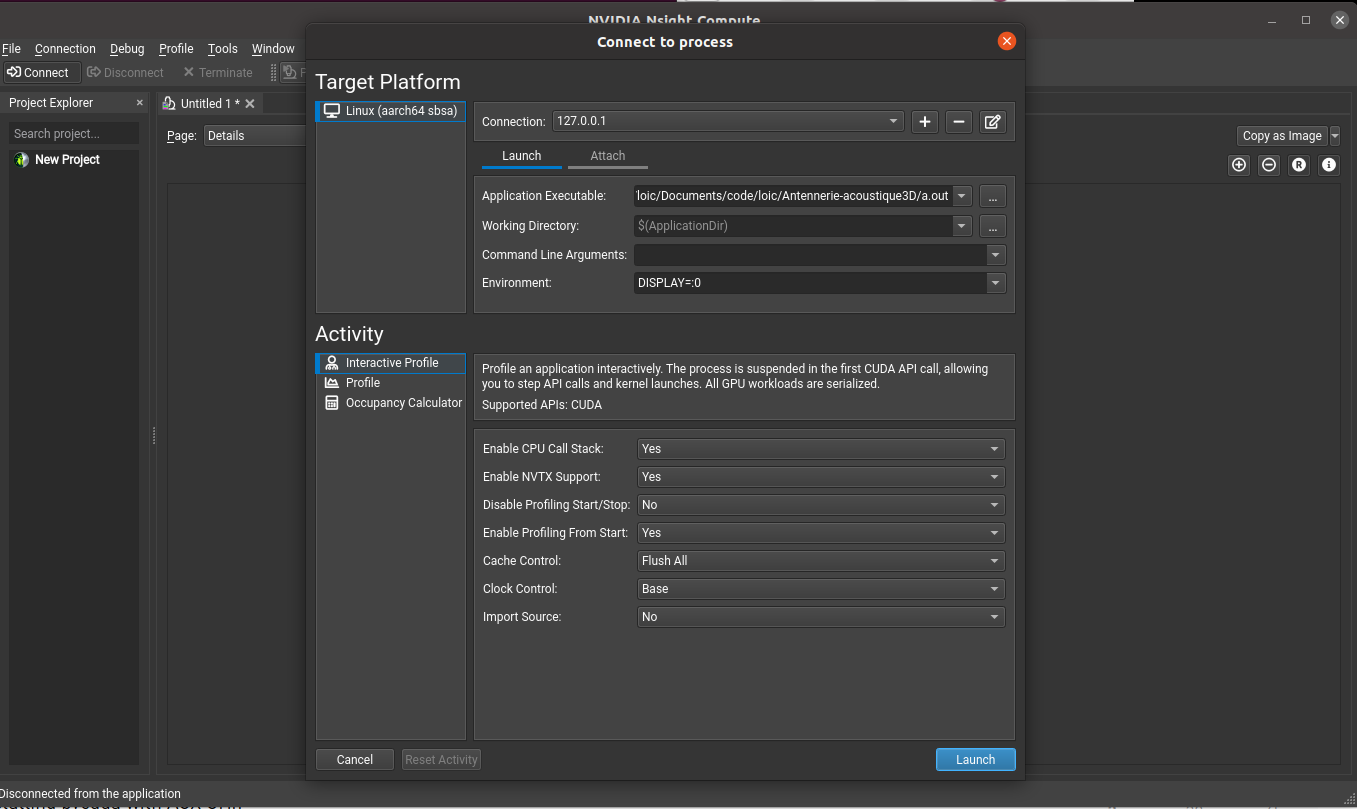The width and height of the screenshot is (1357, 809).
Task: Open the Import Source dropdown
Action: 821,617
